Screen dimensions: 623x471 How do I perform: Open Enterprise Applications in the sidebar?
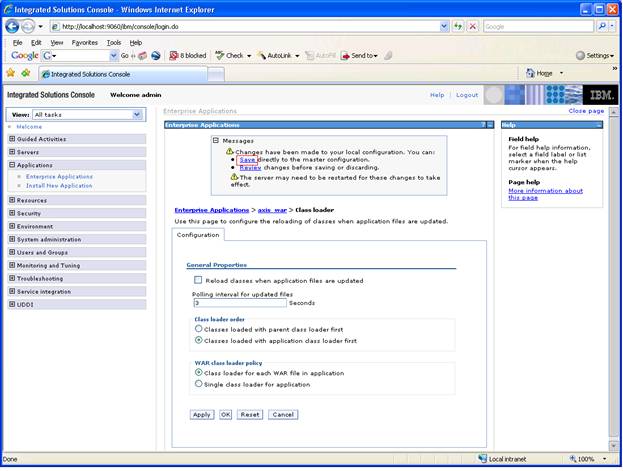(x=59, y=176)
